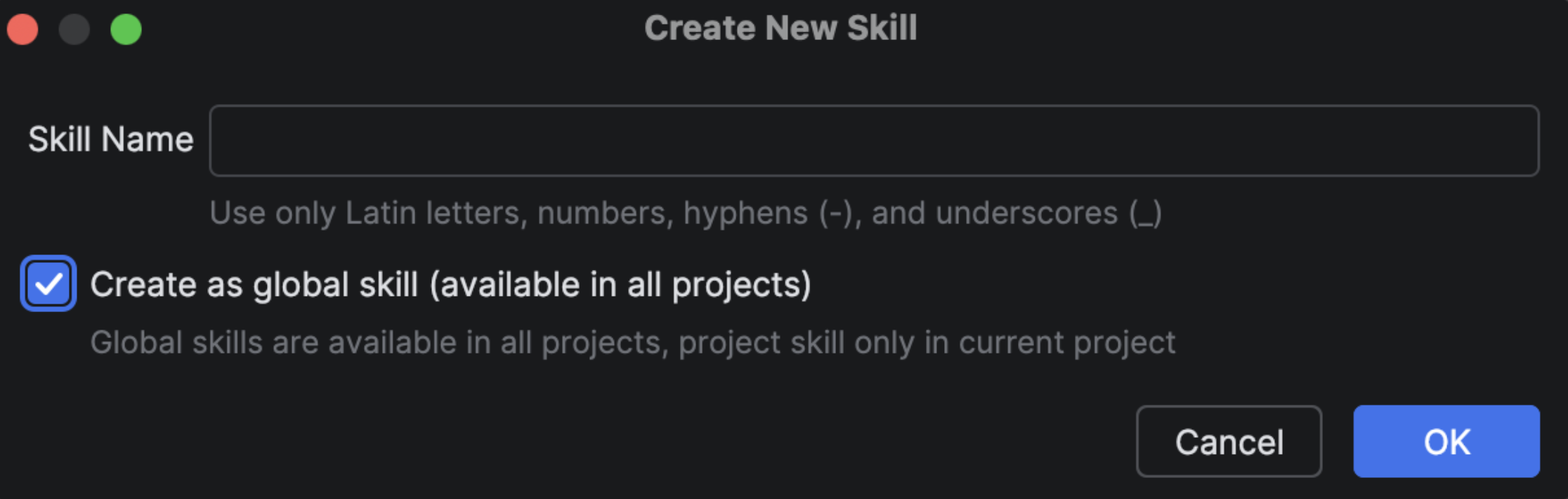Click the Create New Skill title bar
1568x499 pixels.
[780, 28]
